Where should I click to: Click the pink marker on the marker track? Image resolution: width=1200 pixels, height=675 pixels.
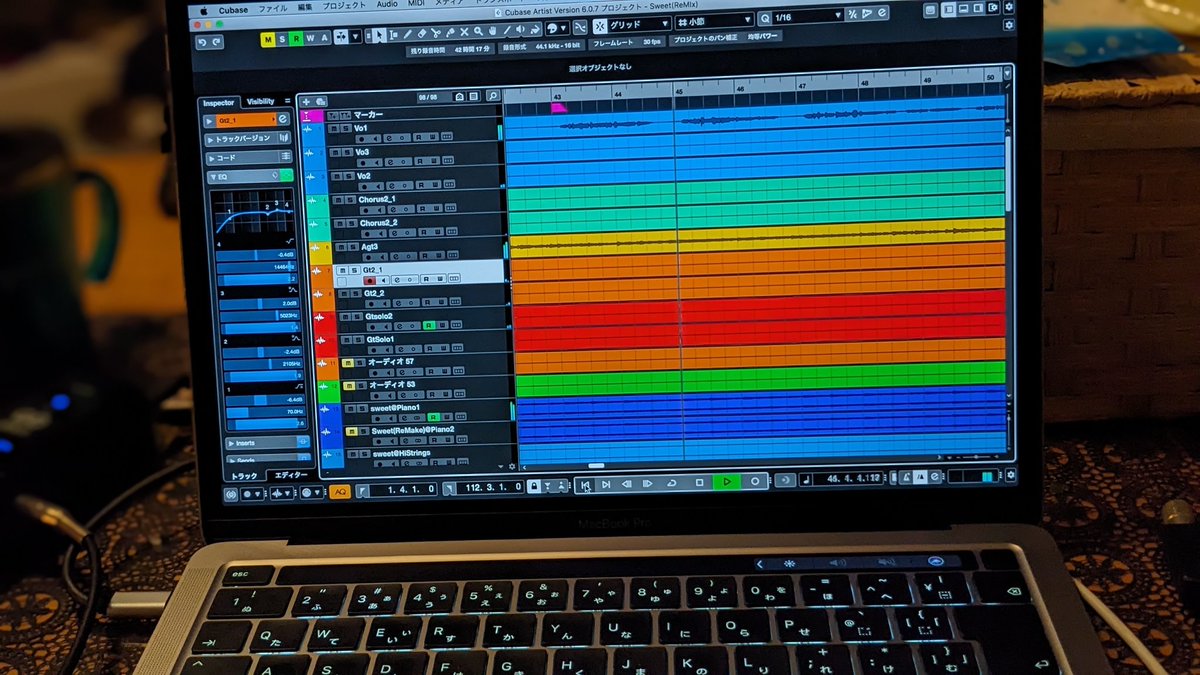pos(559,107)
